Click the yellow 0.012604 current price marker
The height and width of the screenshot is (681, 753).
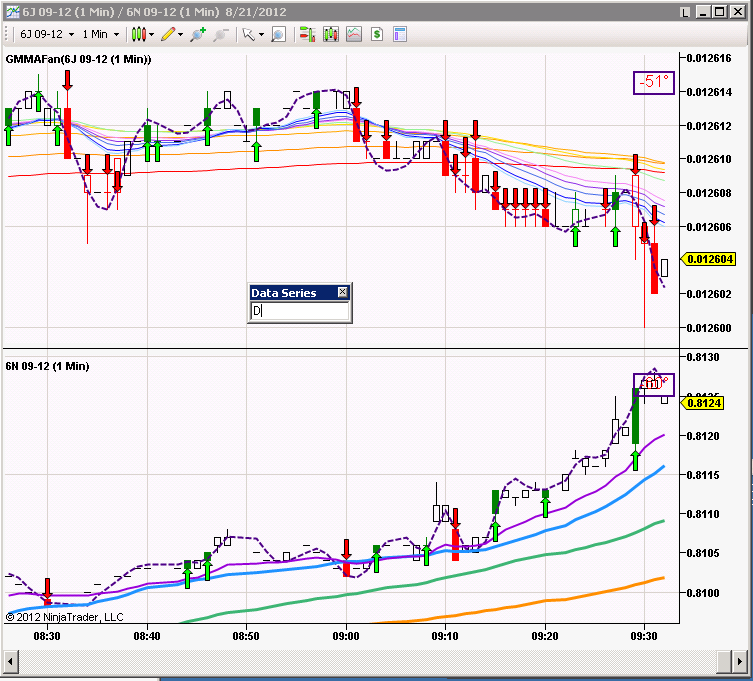pyautogui.click(x=709, y=259)
